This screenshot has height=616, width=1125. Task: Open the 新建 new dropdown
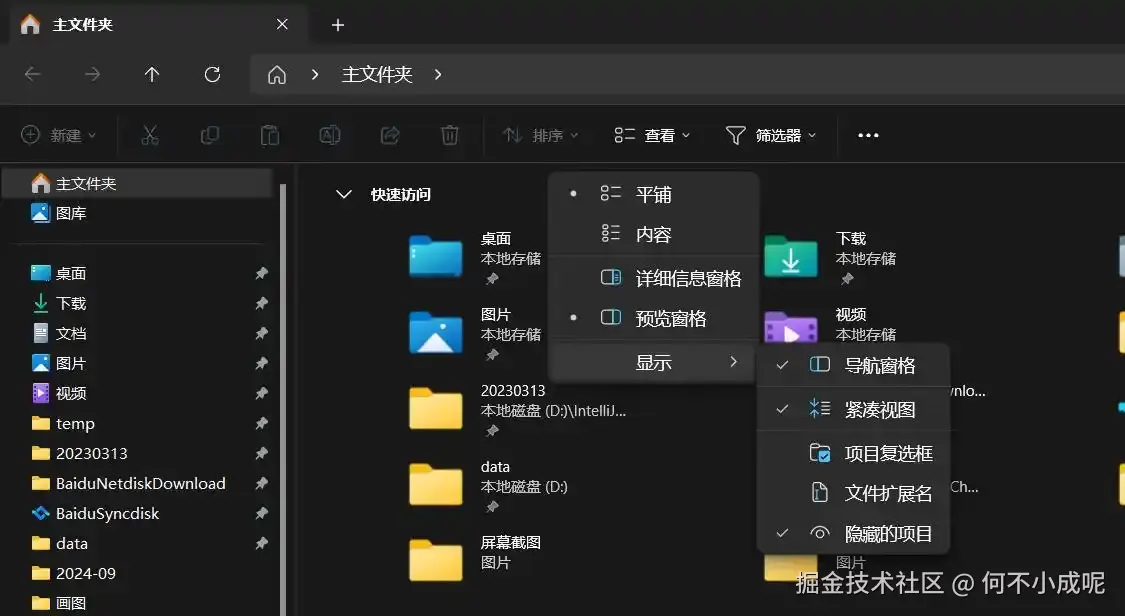click(x=59, y=135)
